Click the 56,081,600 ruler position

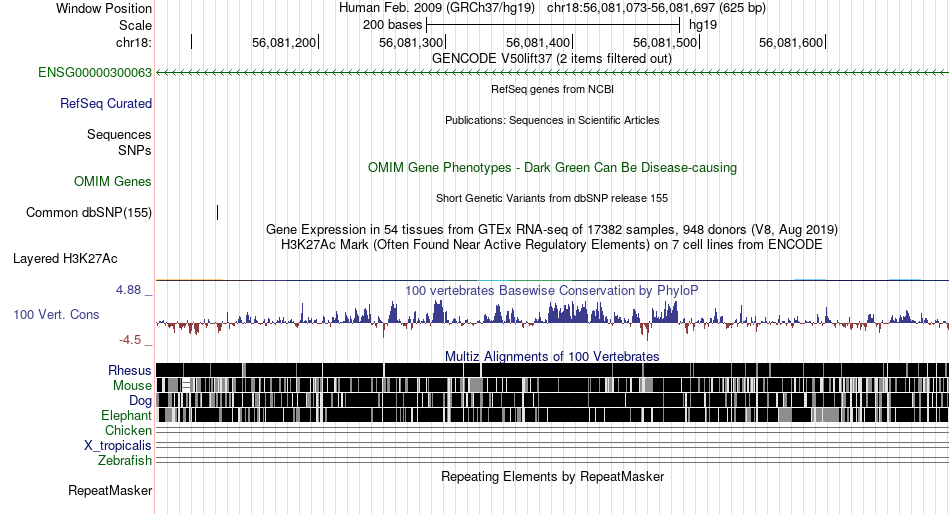(x=791, y=42)
